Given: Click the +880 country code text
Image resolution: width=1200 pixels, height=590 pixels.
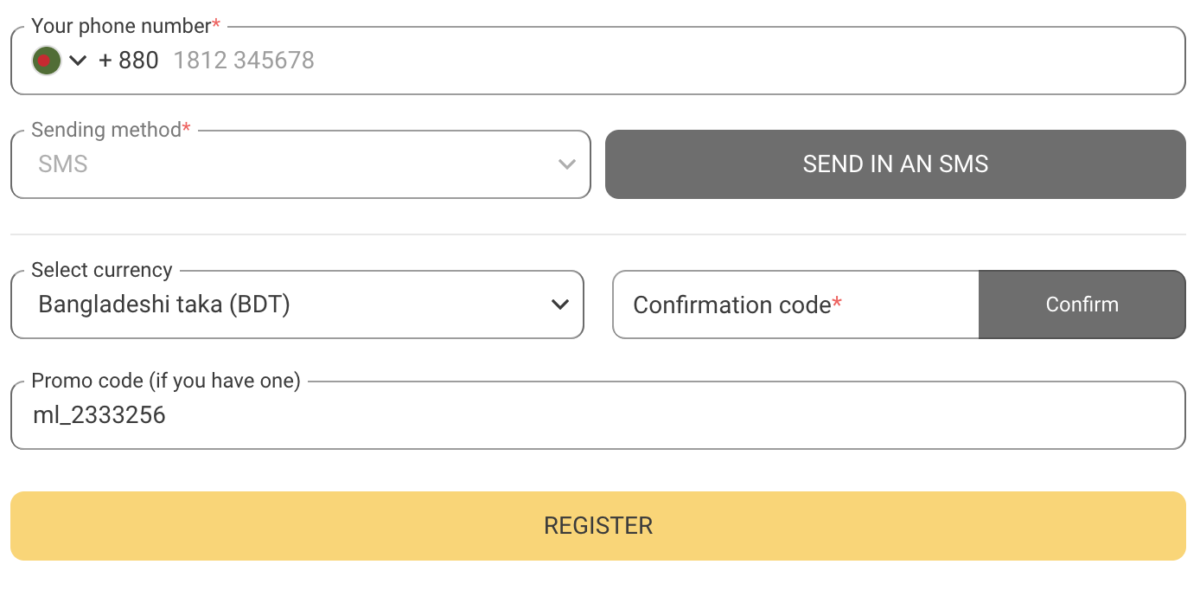Looking at the screenshot, I should point(127,60).
